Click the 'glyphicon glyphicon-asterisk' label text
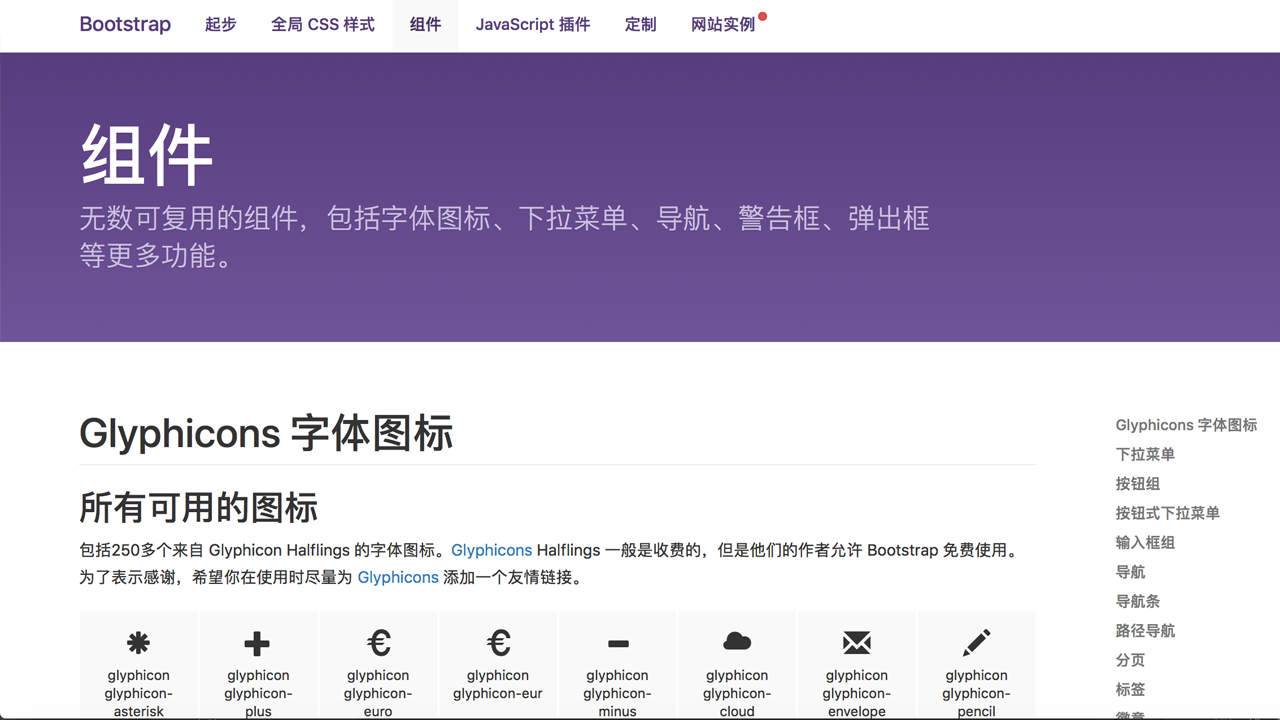The image size is (1280, 720). coord(138,693)
